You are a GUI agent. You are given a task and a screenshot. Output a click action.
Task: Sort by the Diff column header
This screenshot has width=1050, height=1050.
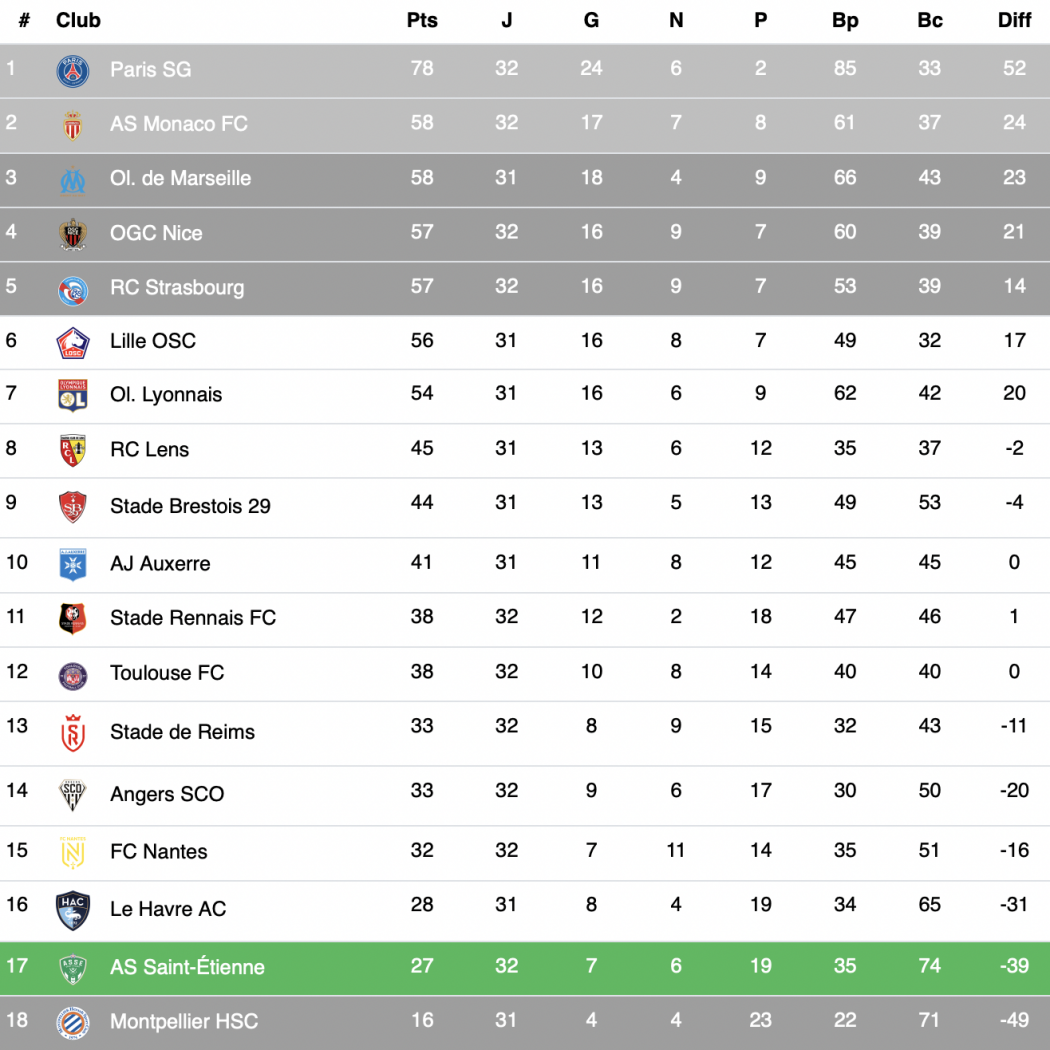coord(1014,20)
